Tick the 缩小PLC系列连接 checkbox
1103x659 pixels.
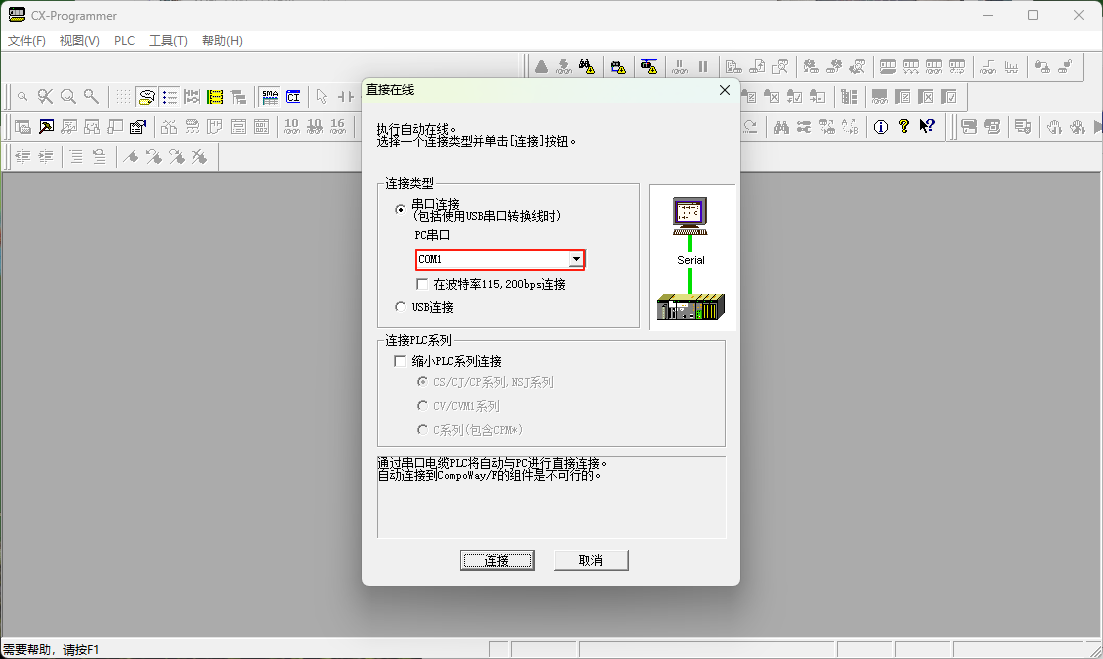pyautogui.click(x=400, y=361)
